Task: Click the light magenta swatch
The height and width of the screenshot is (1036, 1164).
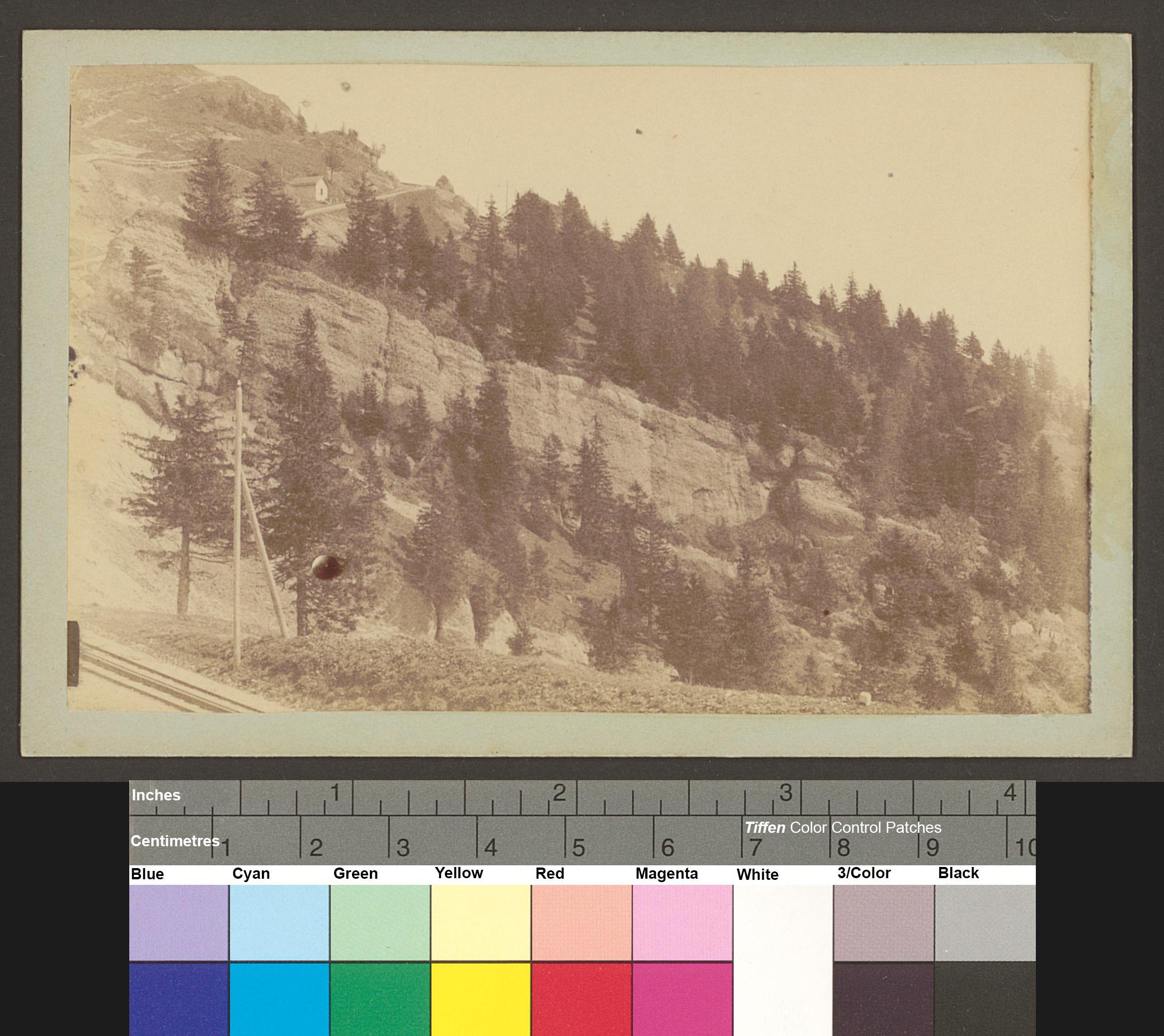Action: point(682,922)
